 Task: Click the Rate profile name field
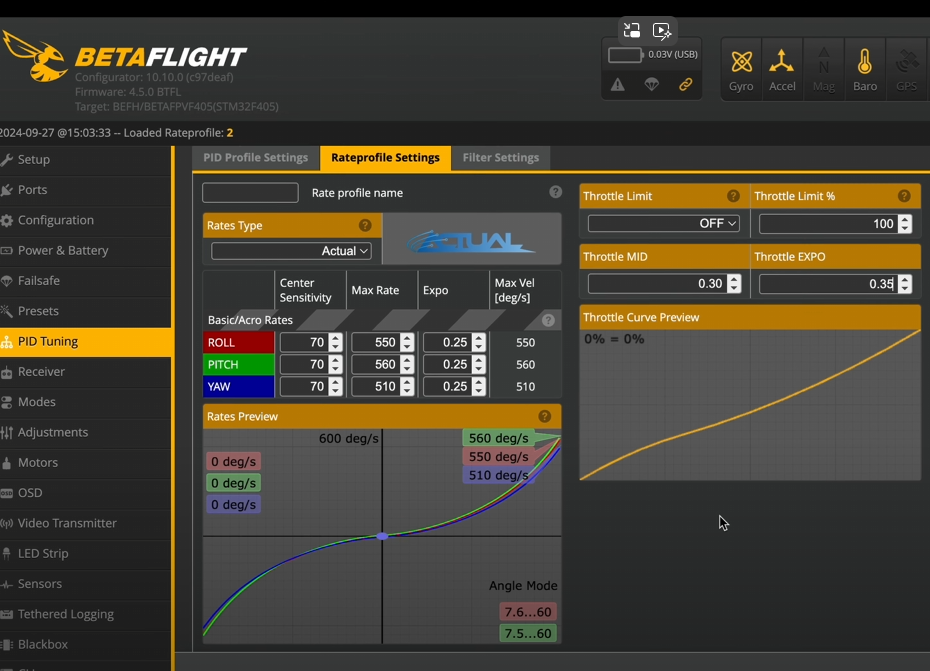click(250, 193)
